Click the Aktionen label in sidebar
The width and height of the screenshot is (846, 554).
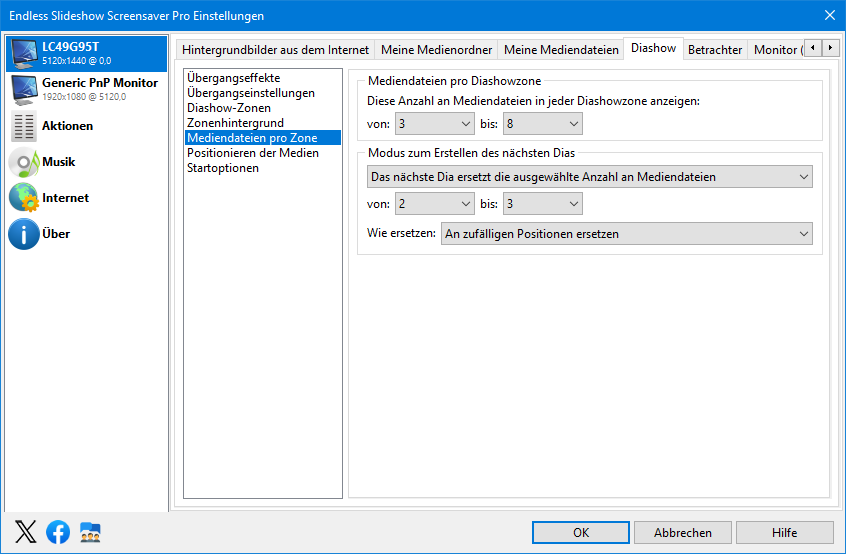click(x=67, y=126)
